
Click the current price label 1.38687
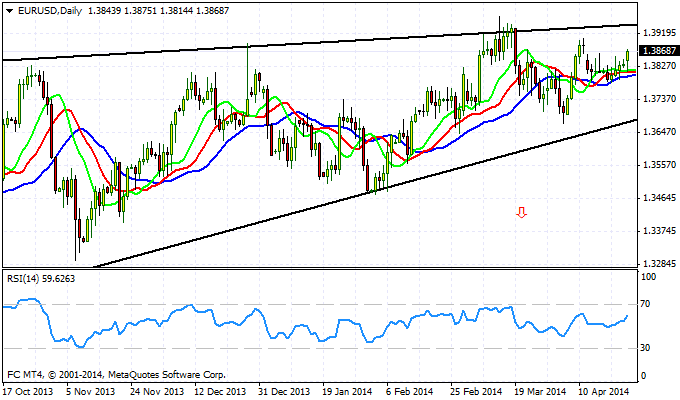tap(660, 51)
